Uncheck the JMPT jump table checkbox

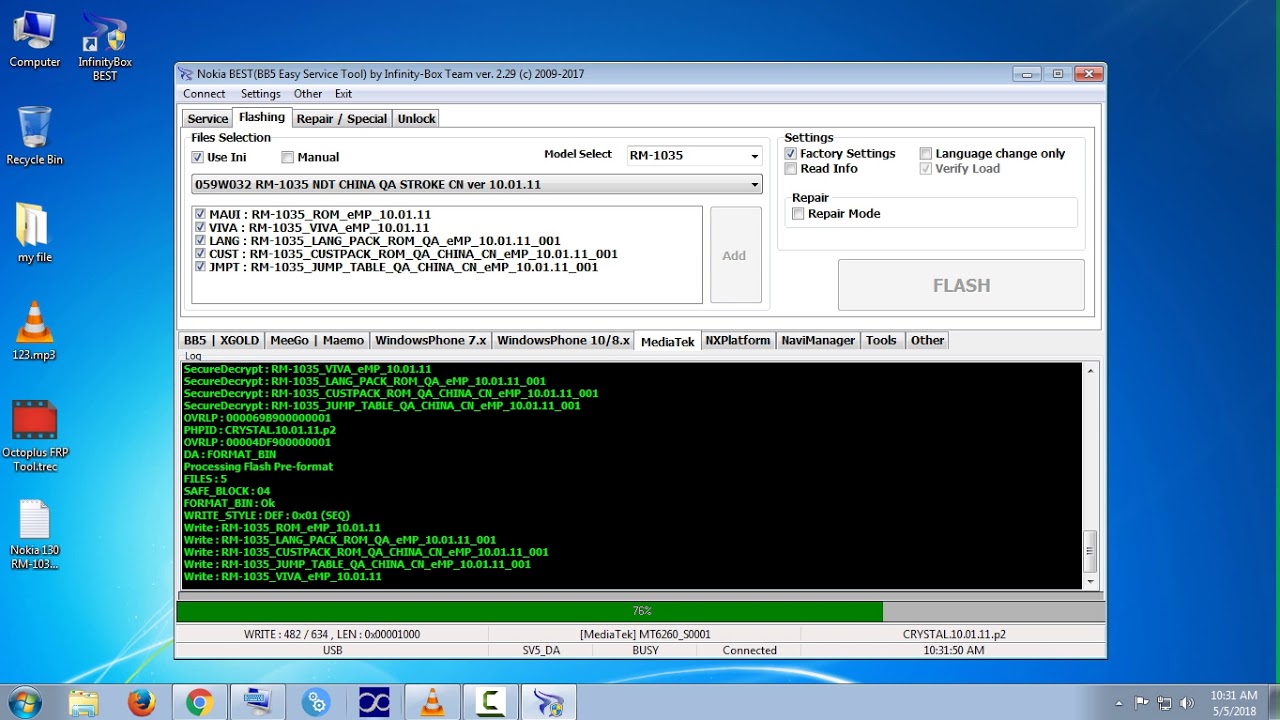coord(201,267)
